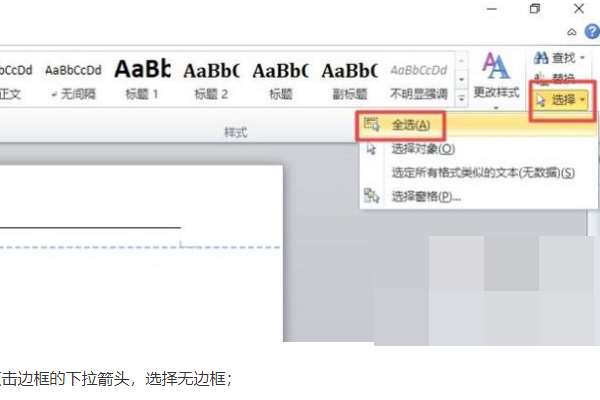Click the Selection Pane (选择窗格) icon
The image size is (600, 400).
point(371,196)
